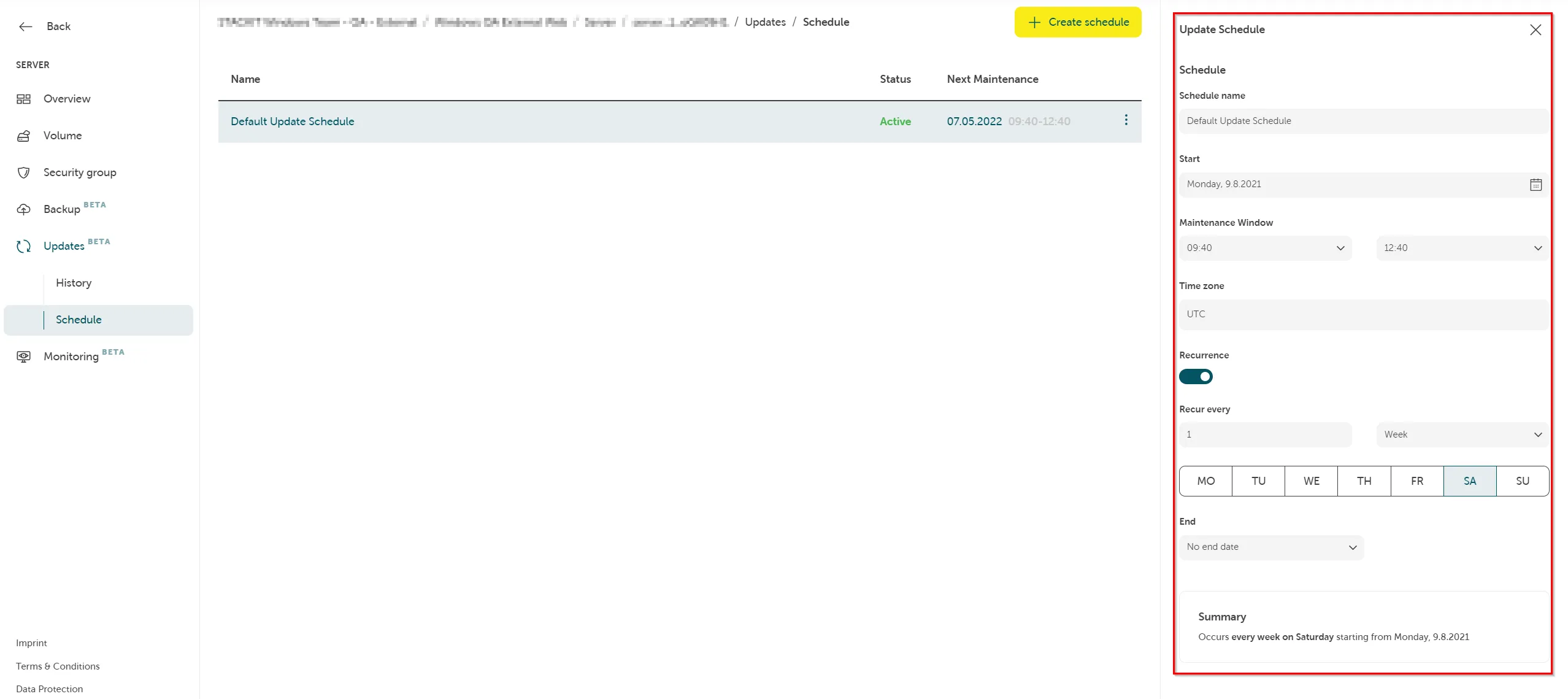Open the Recur every unit dropdown
1568x699 pixels.
click(1462, 434)
